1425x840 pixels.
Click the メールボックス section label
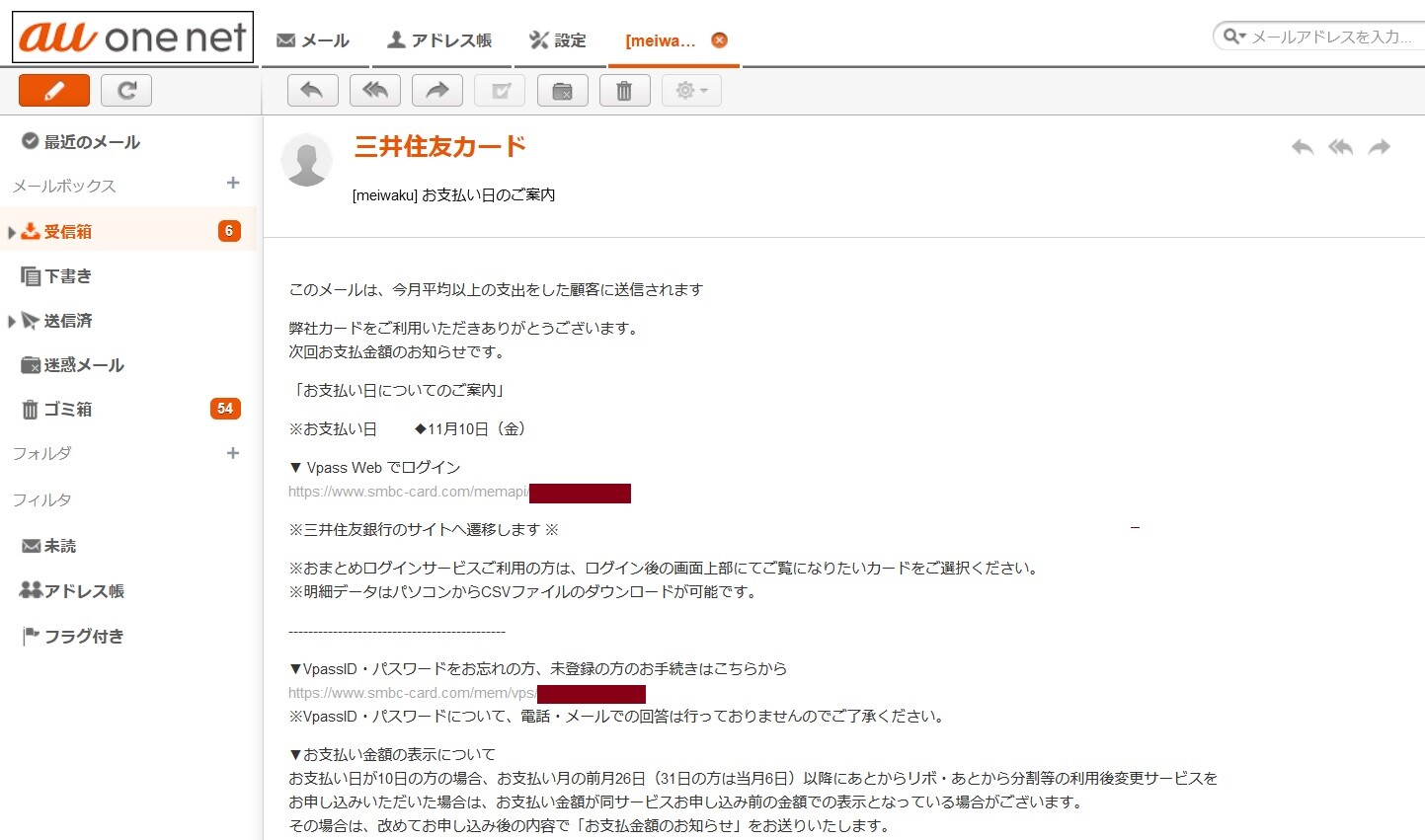point(64,186)
